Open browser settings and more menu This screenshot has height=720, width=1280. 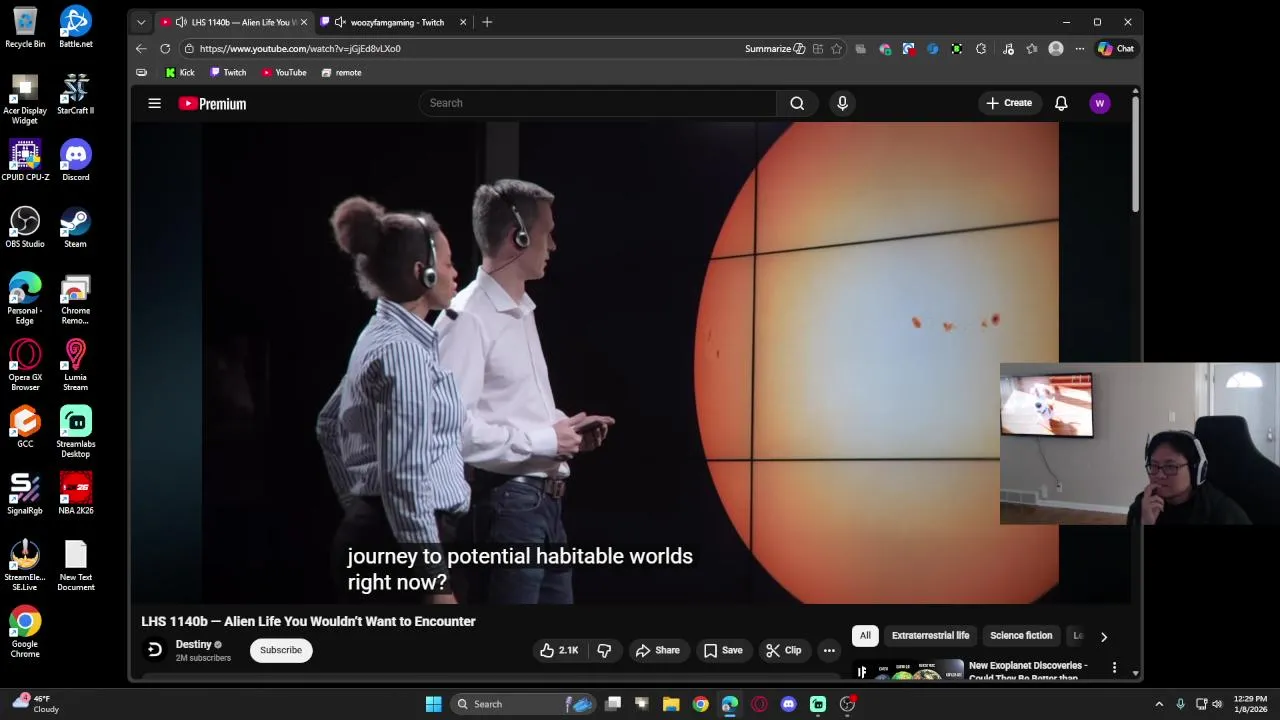1079,48
